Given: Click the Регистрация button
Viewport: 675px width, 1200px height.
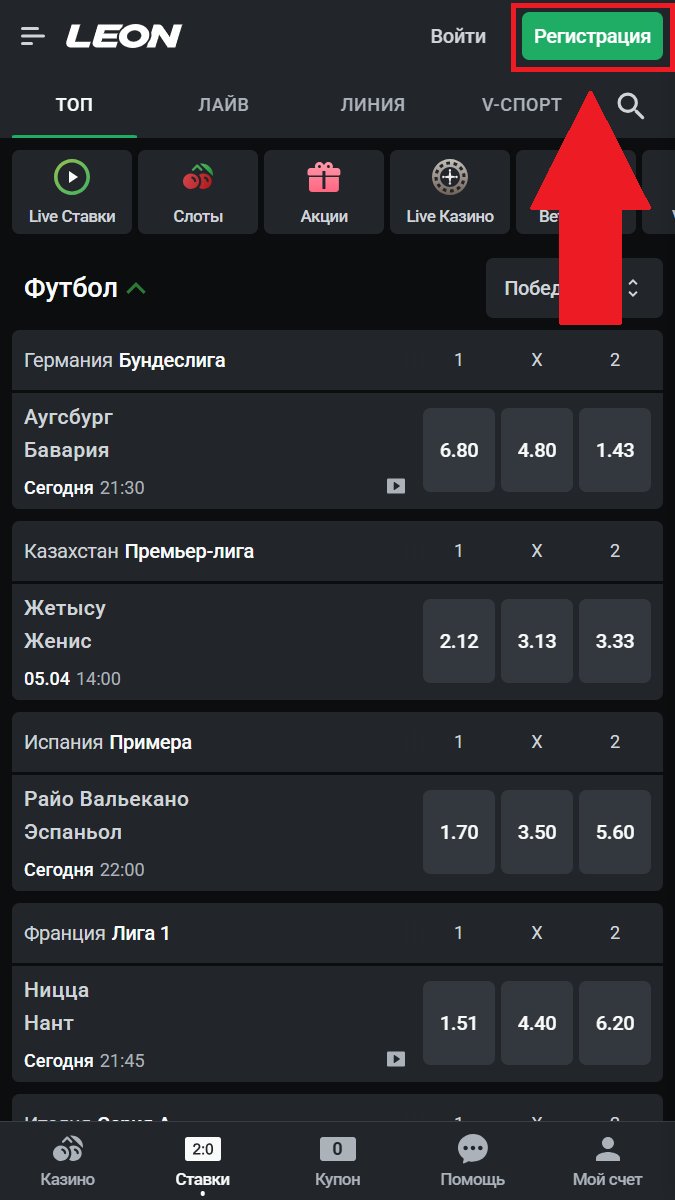Looking at the screenshot, I should pyautogui.click(x=592, y=37).
